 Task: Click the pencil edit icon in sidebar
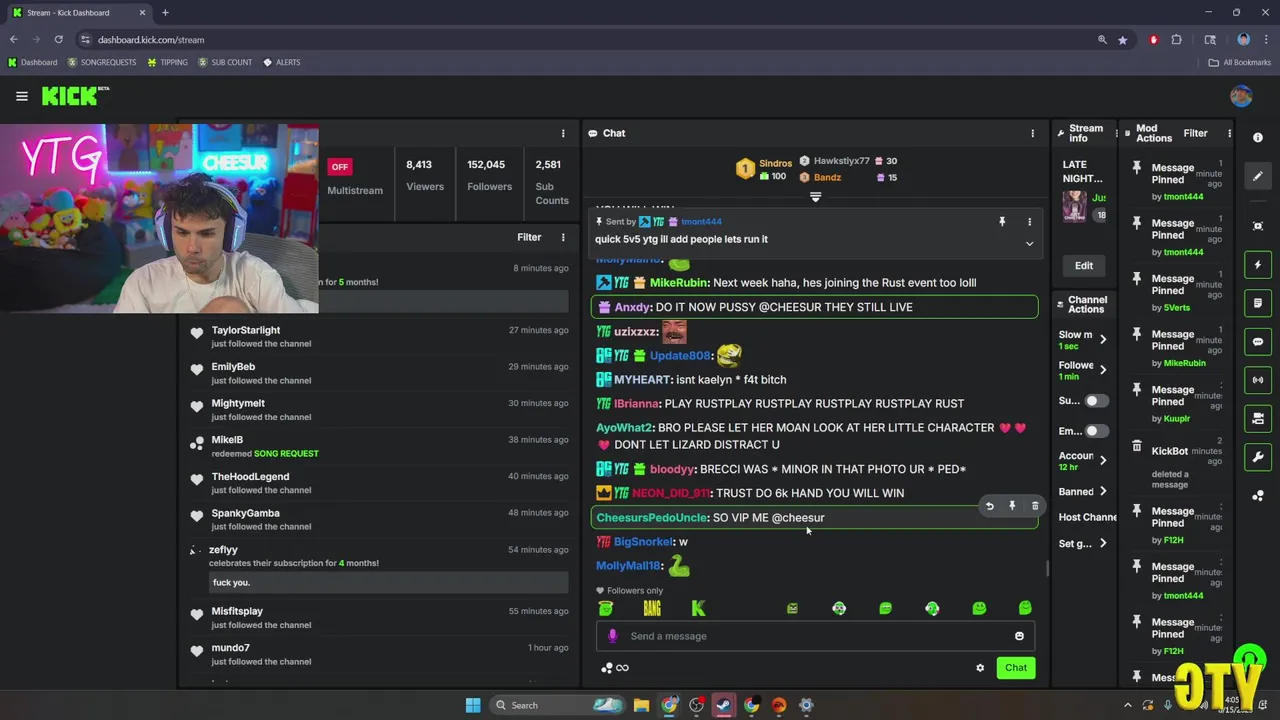pos(1258,176)
